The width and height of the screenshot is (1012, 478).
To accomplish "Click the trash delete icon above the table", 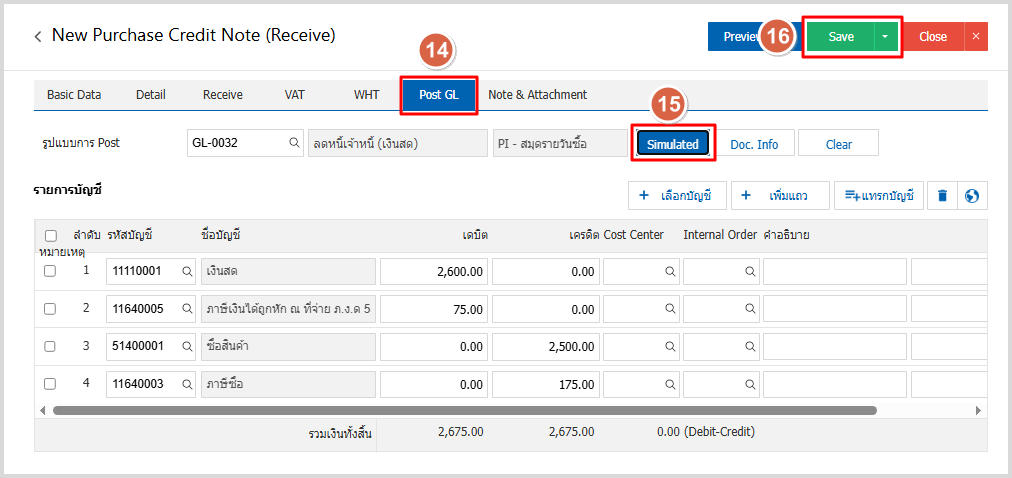I will click(942, 196).
